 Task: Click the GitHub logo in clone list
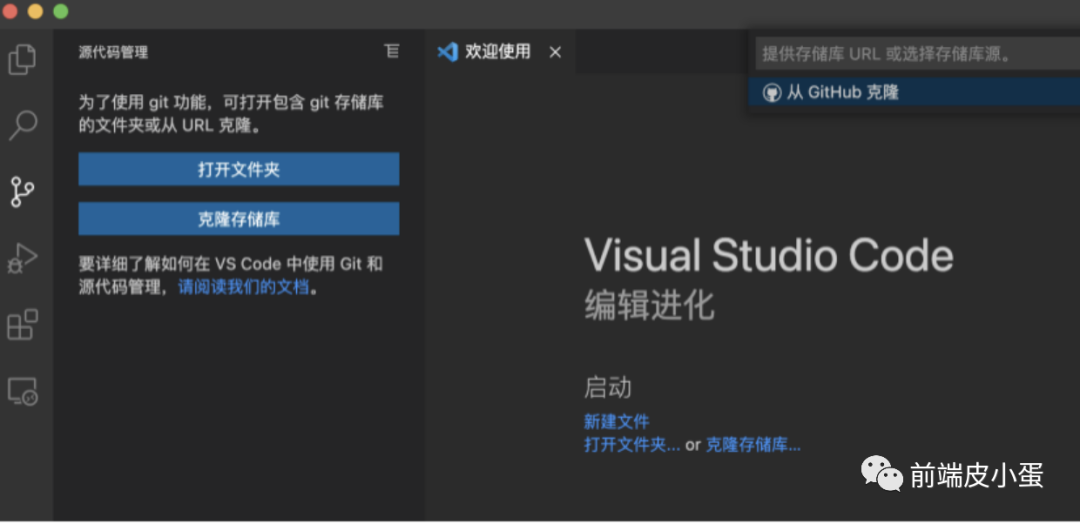coord(771,93)
